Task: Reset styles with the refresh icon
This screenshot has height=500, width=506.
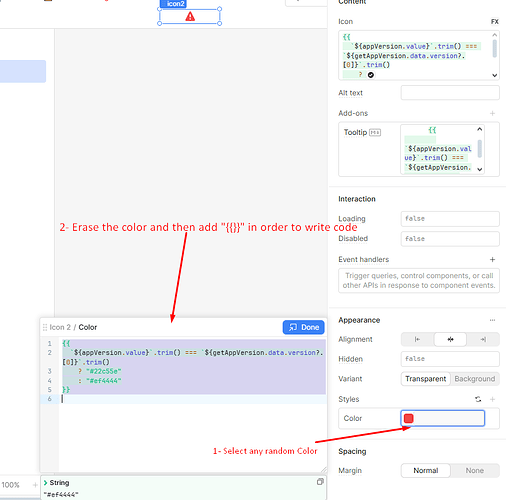Action: (478, 399)
